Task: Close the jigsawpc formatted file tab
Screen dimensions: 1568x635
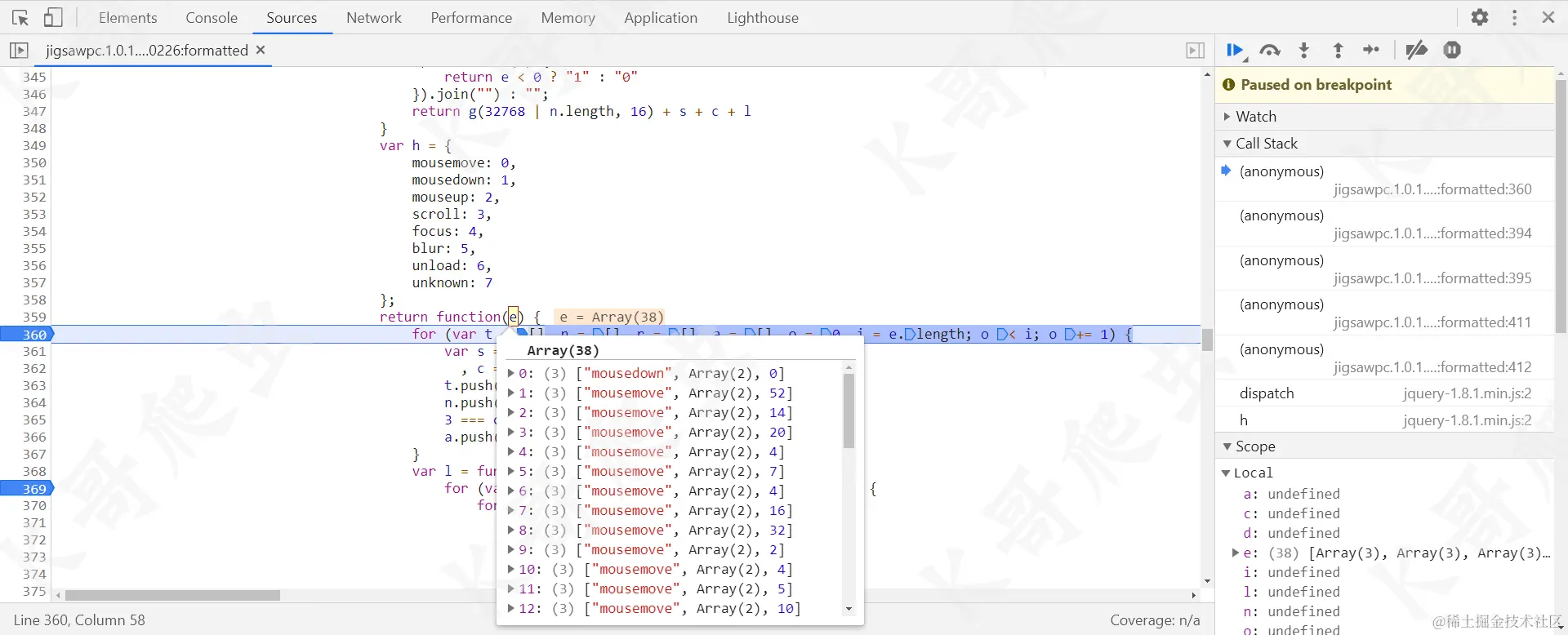Action: (261, 50)
